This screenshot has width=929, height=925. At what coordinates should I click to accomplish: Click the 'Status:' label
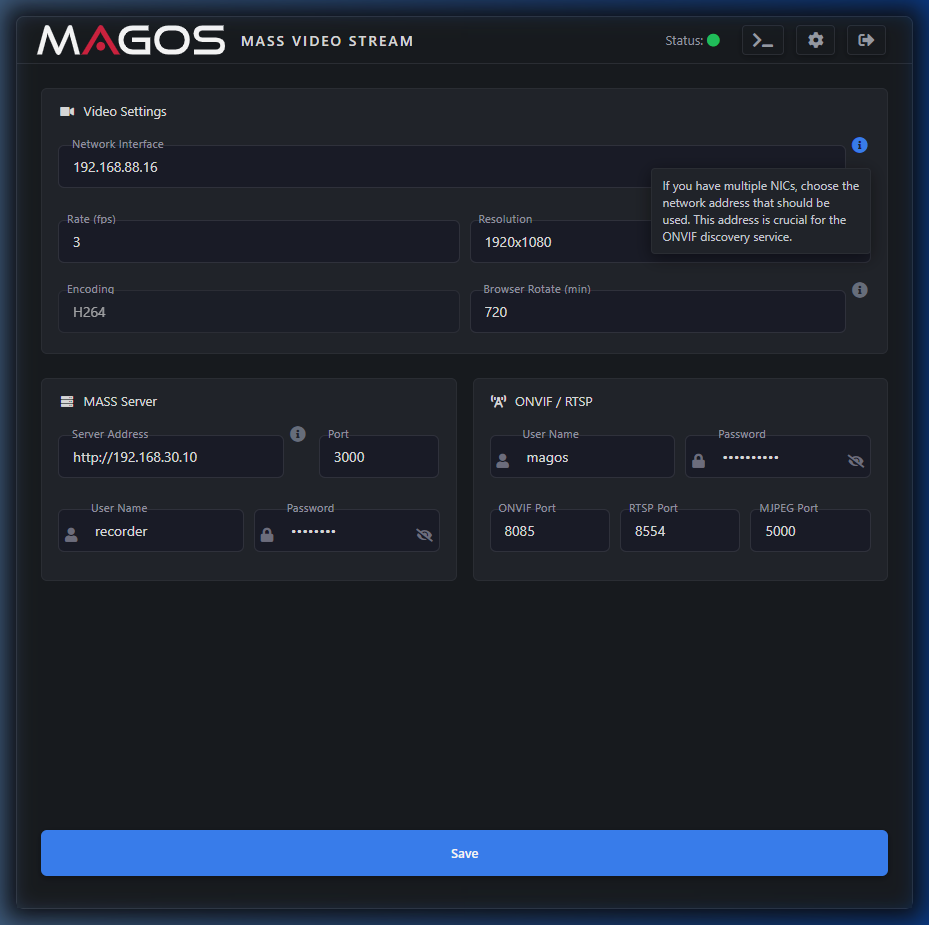pyautogui.click(x=684, y=40)
